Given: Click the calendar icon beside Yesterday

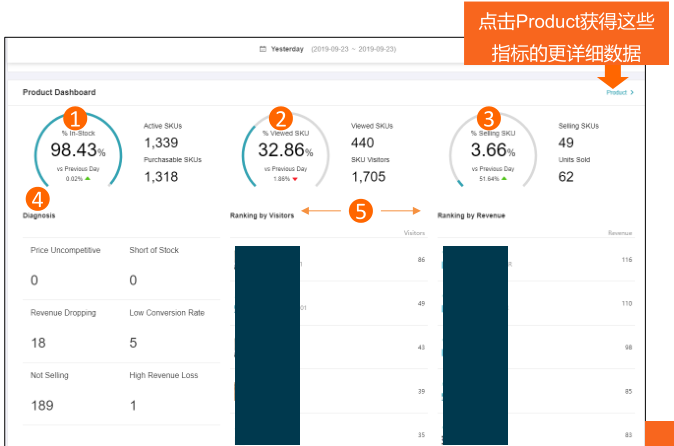Looking at the screenshot, I should (263, 48).
